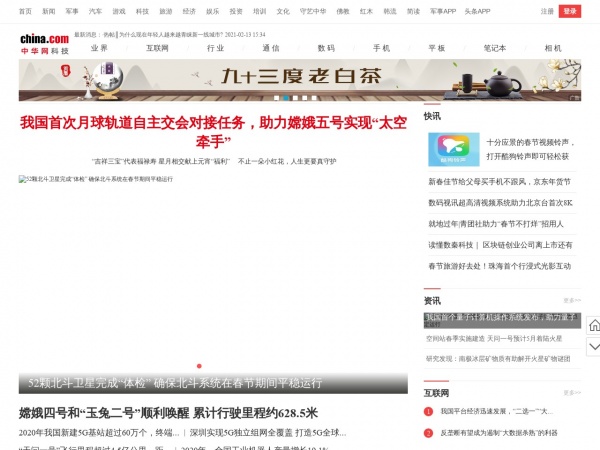The image size is (600, 450).
Task: Open 培训 in the top navigation
Action: tap(259, 11)
